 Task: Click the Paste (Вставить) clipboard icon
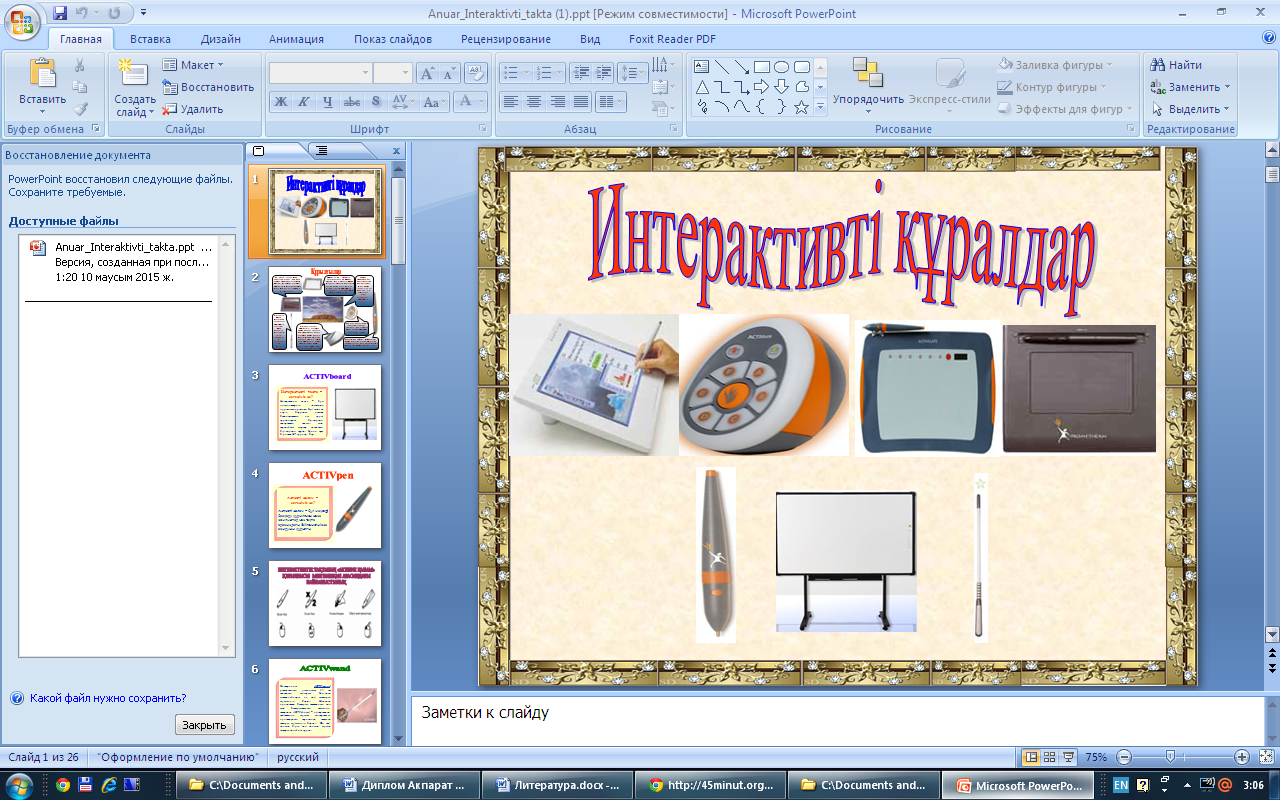coord(42,74)
